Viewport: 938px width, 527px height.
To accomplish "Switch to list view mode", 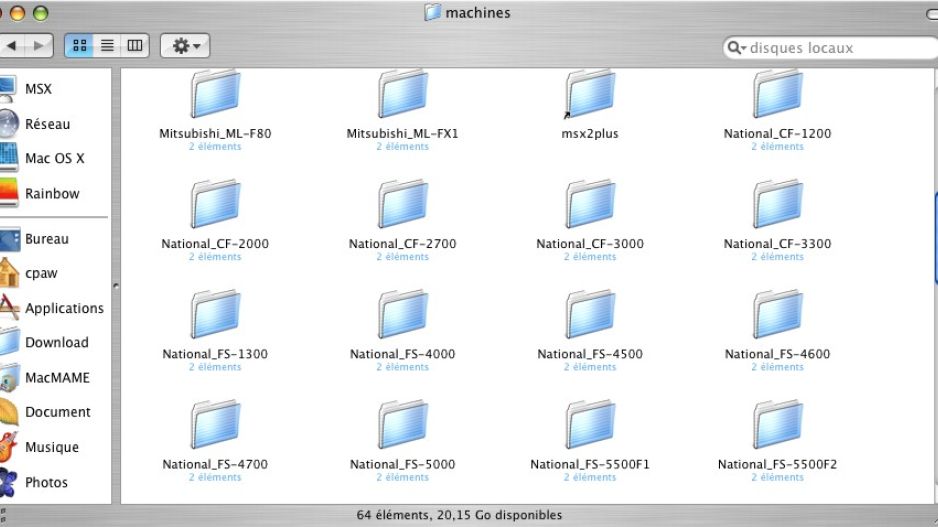I will tap(106, 46).
